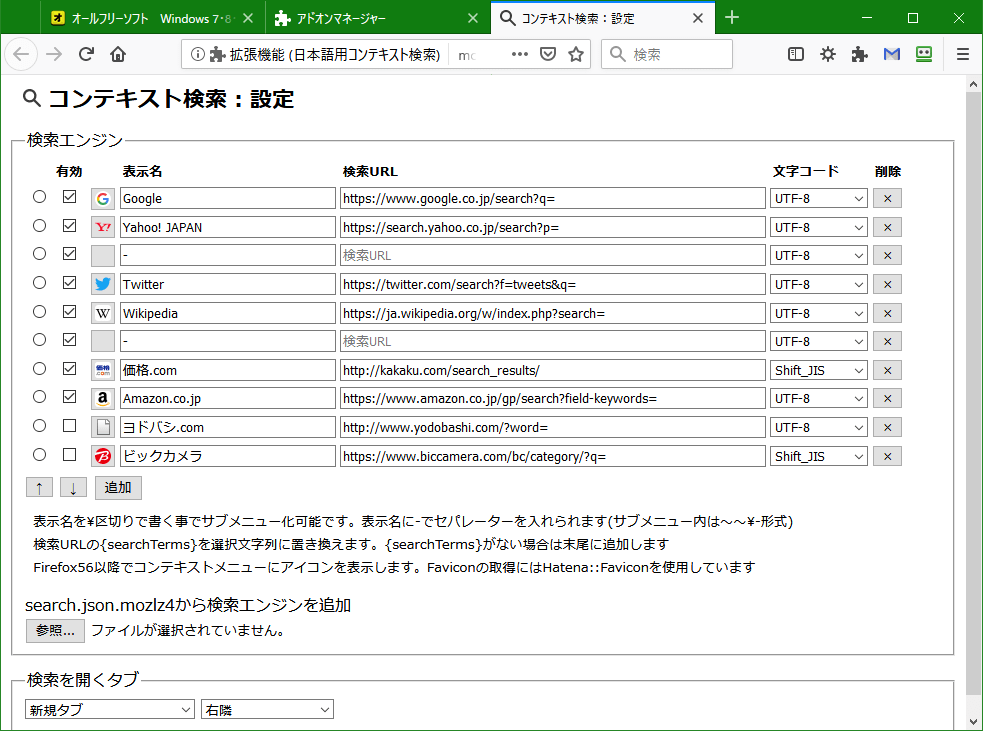The height and width of the screenshot is (731, 983).
Task: Open the Twitter row encoding dropdown
Action: pyautogui.click(x=819, y=285)
